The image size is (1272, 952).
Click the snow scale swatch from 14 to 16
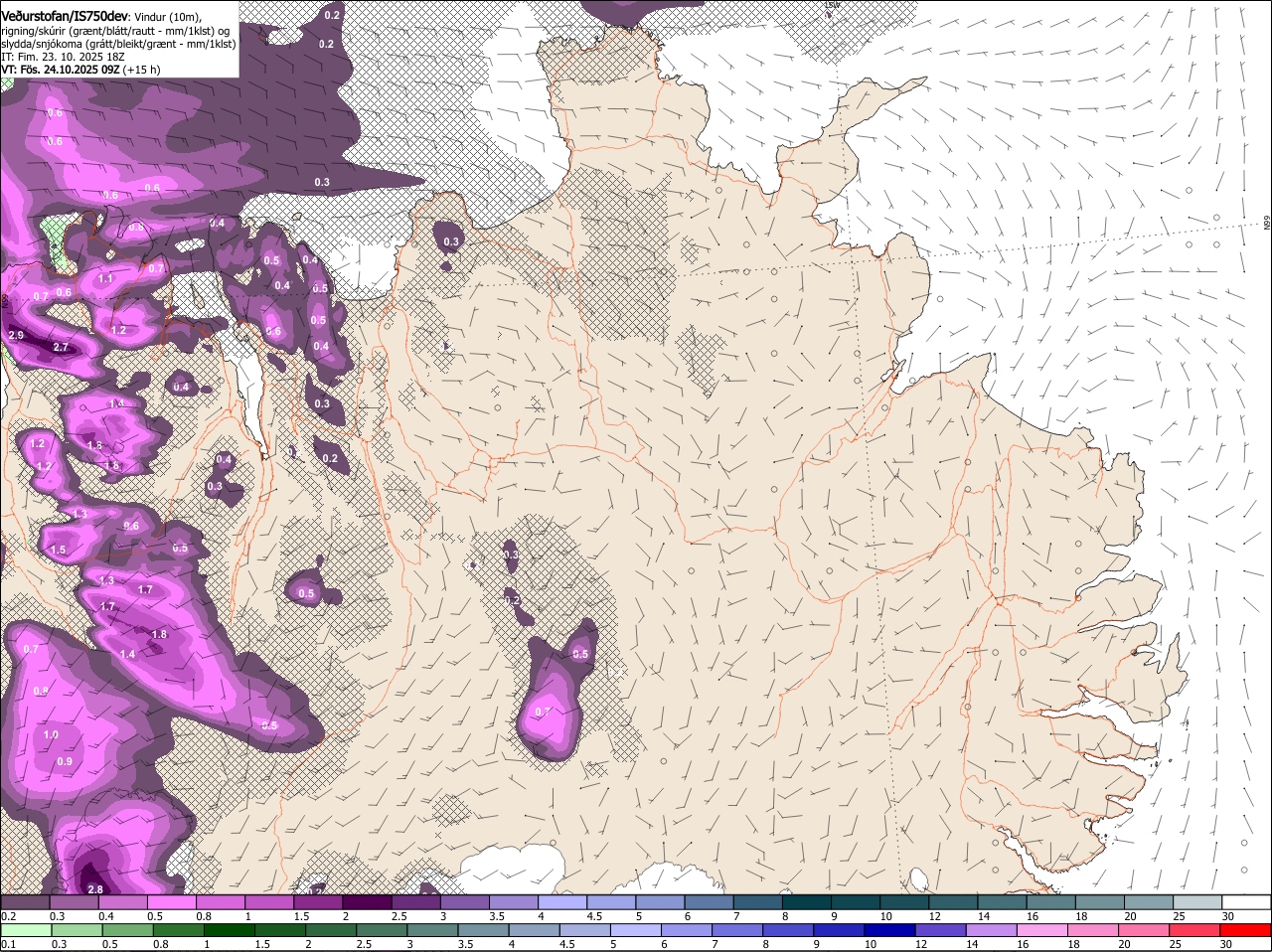pyautogui.click(x=1001, y=901)
